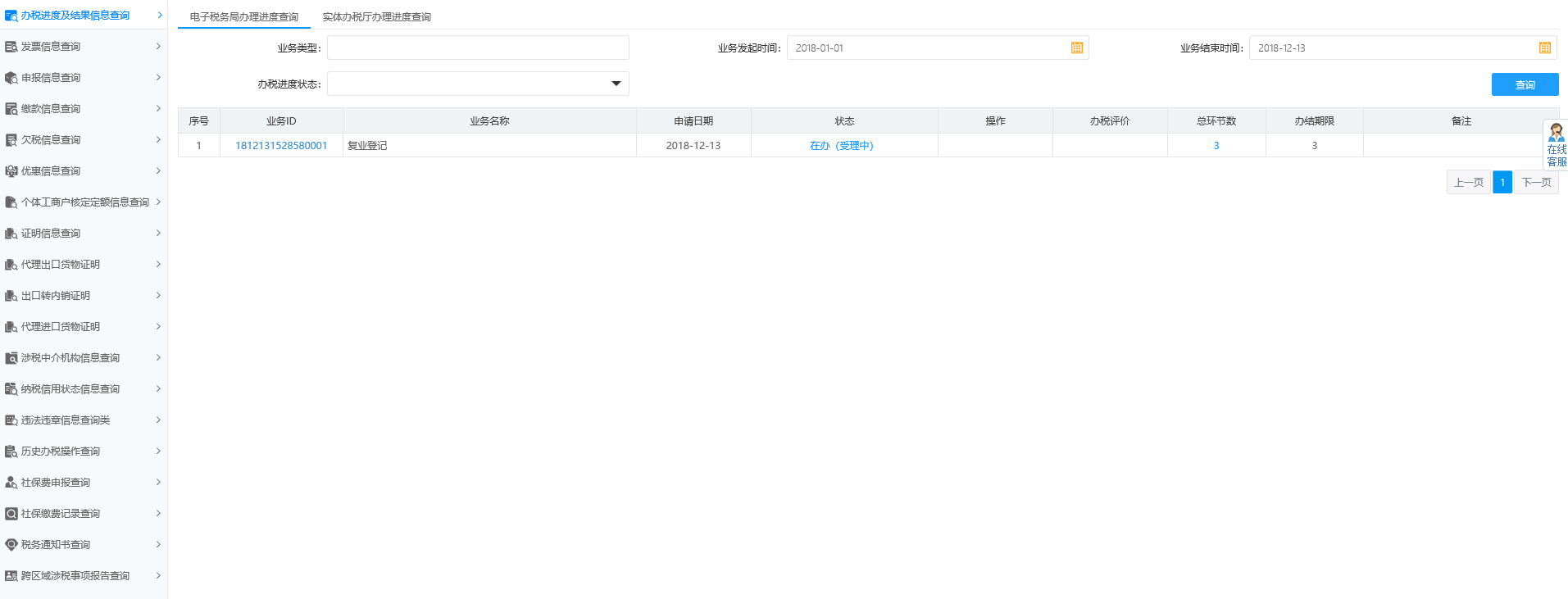Click the 跨区域涉税事项报告查询 icon
The height and width of the screenshot is (599, 1568).
point(11,576)
